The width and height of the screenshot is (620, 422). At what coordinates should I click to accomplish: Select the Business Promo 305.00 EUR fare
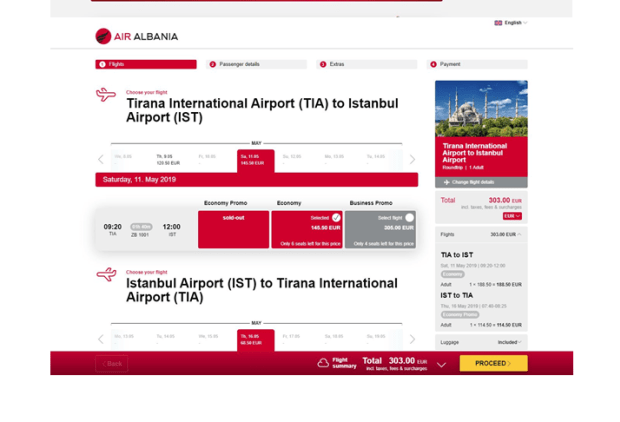click(380, 229)
